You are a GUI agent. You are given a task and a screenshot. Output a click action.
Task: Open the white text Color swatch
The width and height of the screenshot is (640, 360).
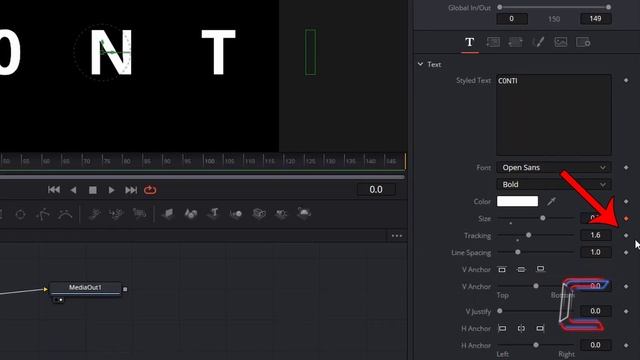pyautogui.click(x=517, y=201)
